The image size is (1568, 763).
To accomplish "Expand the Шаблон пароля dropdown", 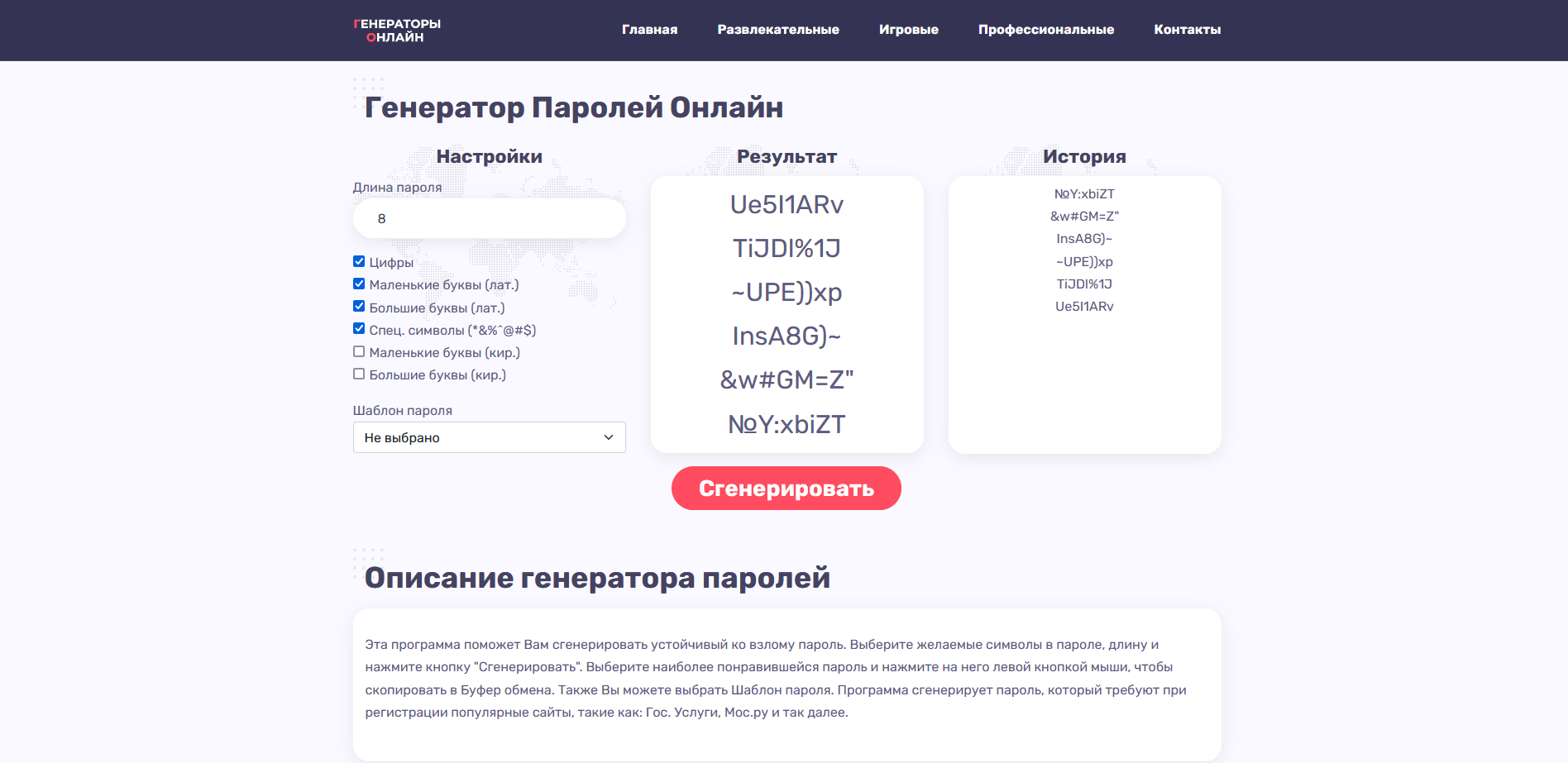I will coord(490,437).
